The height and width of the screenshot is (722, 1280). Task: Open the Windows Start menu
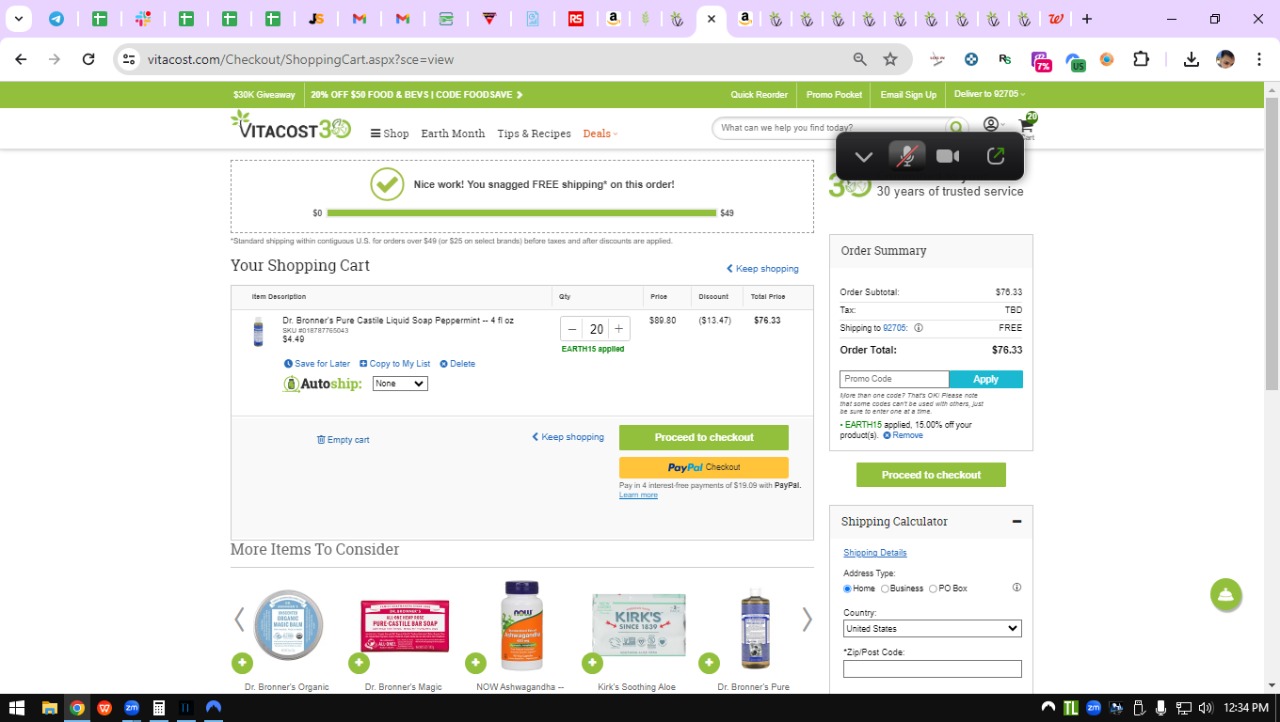pyautogui.click(x=16, y=707)
